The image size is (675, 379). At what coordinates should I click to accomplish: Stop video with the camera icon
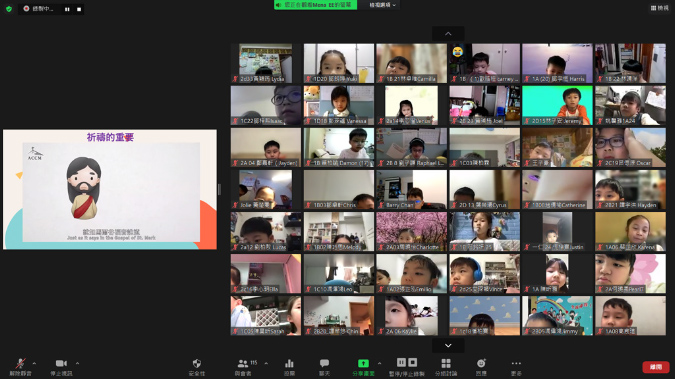point(61,367)
